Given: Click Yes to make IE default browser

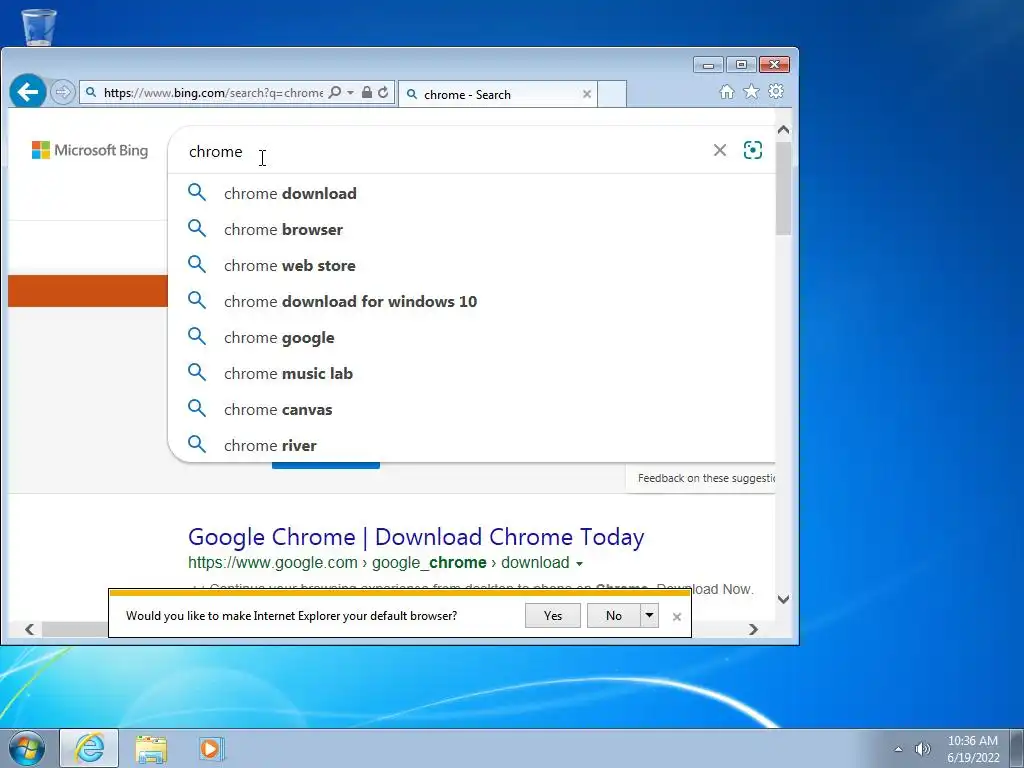Looking at the screenshot, I should 552,615.
